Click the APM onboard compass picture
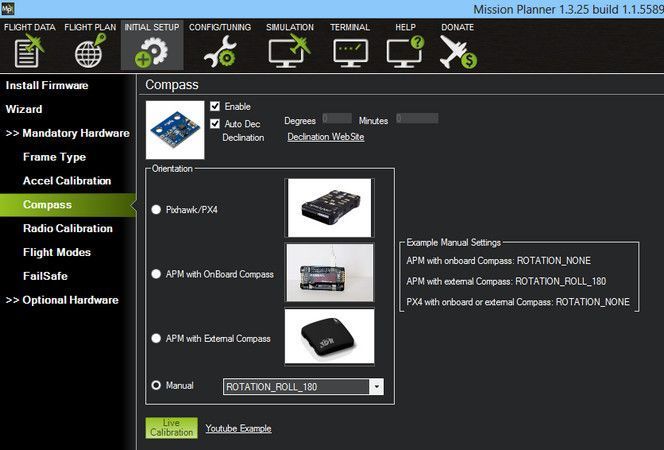 pyautogui.click(x=330, y=272)
